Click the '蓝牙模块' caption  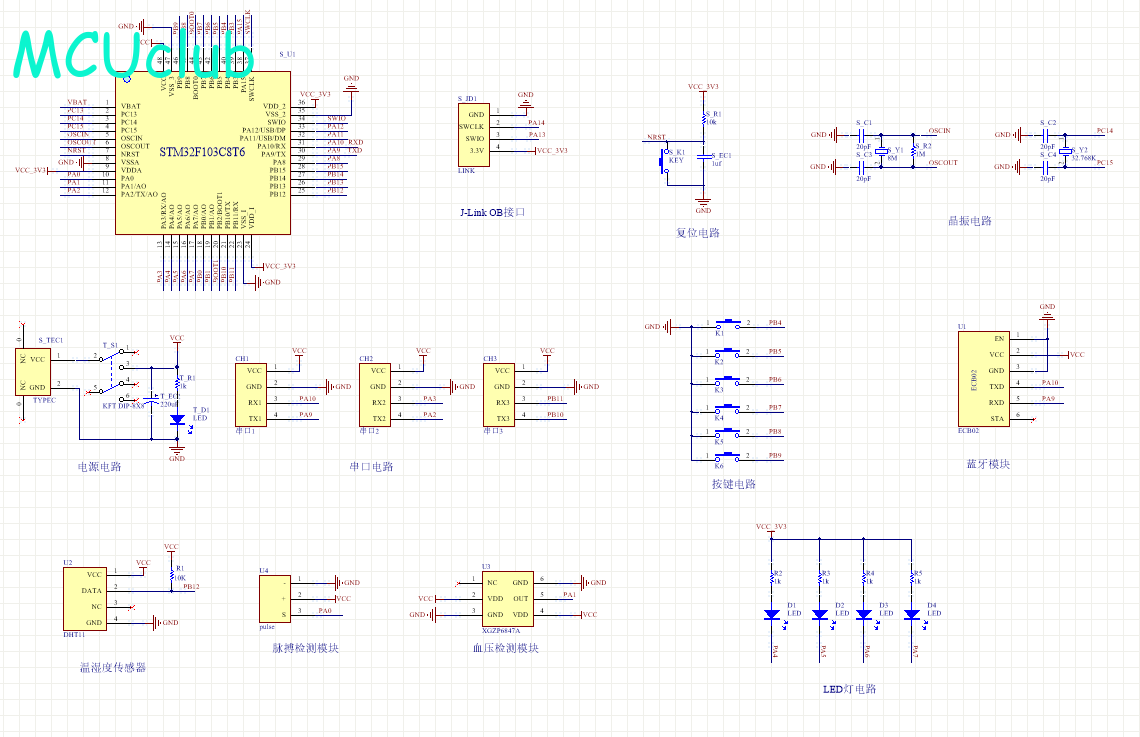[988, 464]
